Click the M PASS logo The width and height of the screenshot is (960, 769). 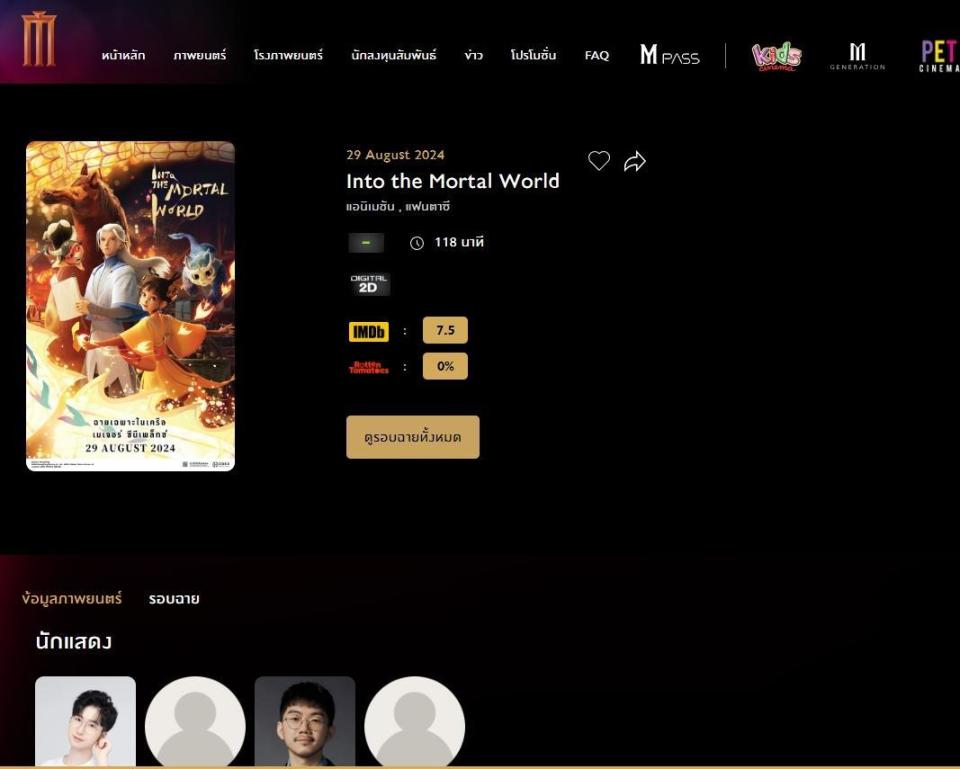click(668, 57)
